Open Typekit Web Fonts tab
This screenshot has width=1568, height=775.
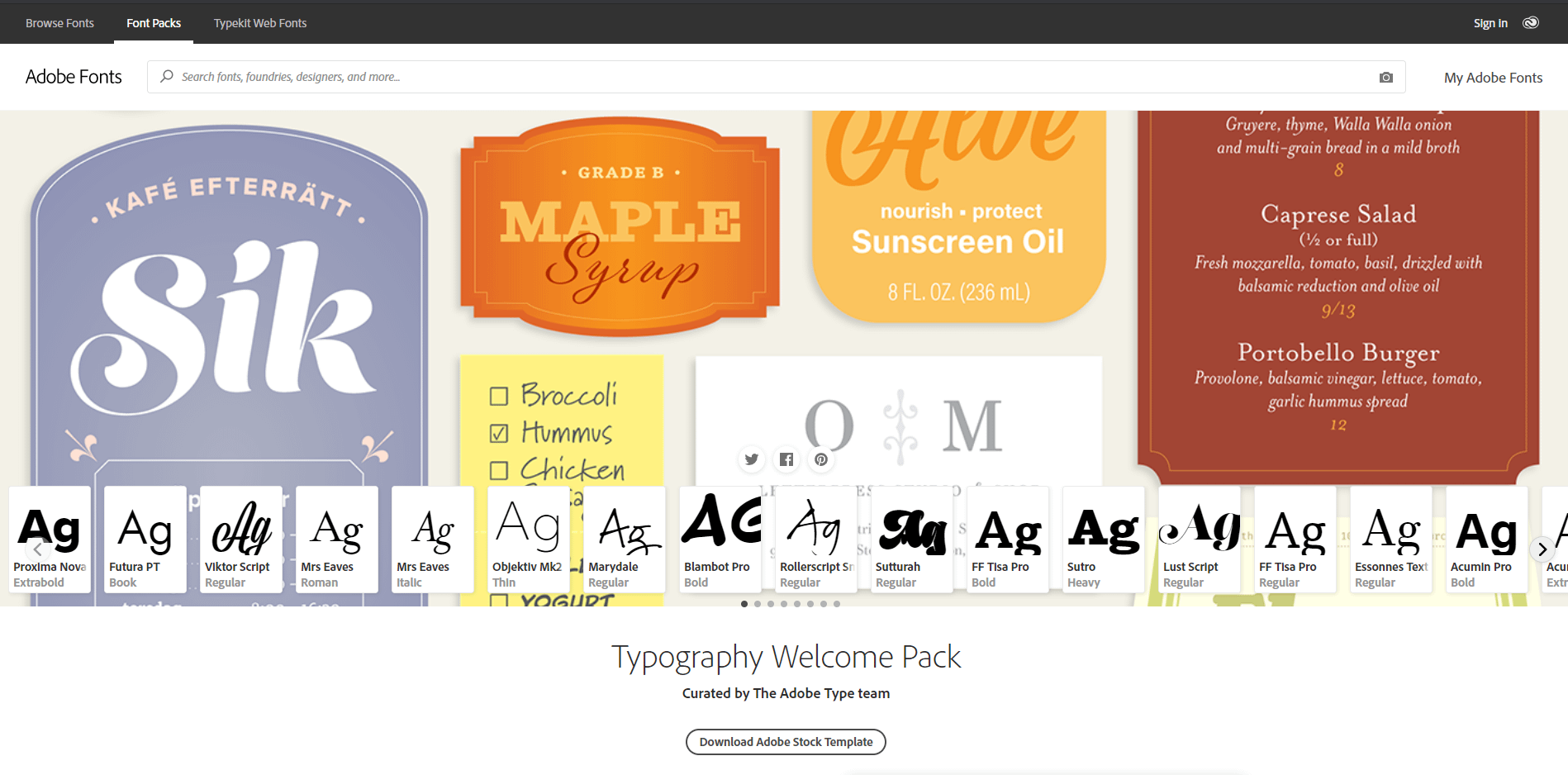pyautogui.click(x=260, y=23)
